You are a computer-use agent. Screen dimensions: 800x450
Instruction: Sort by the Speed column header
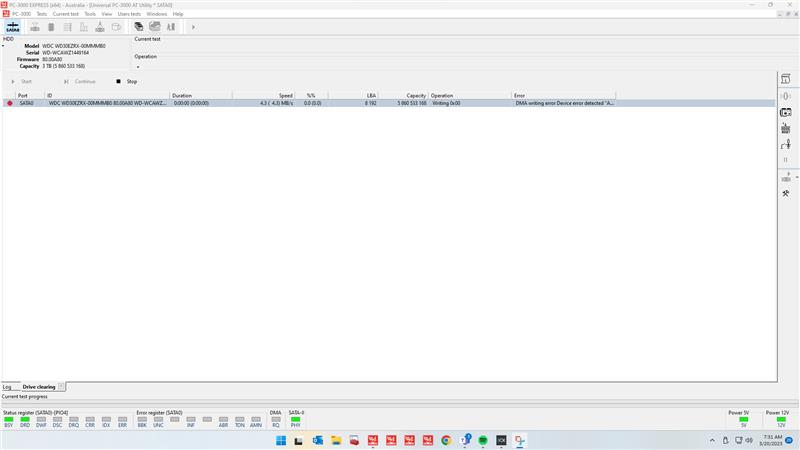285,95
